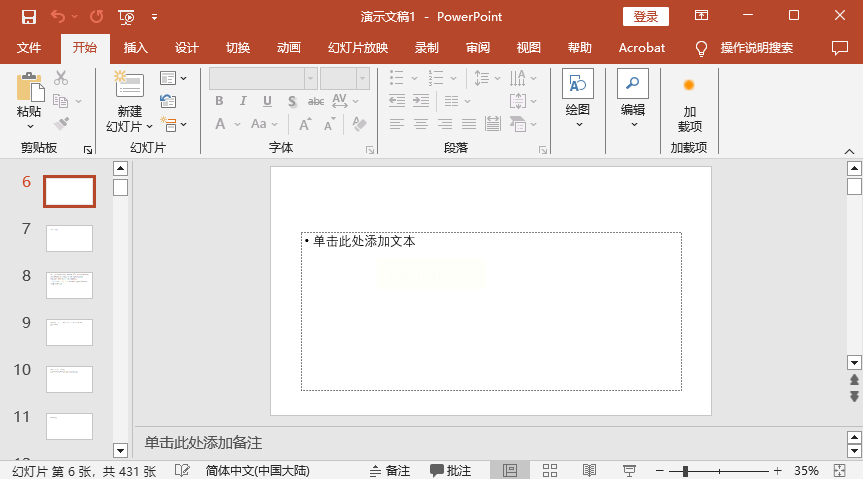Toggle the Notes (备注) pane
Viewport: 863px width, 479px height.
click(x=390, y=470)
